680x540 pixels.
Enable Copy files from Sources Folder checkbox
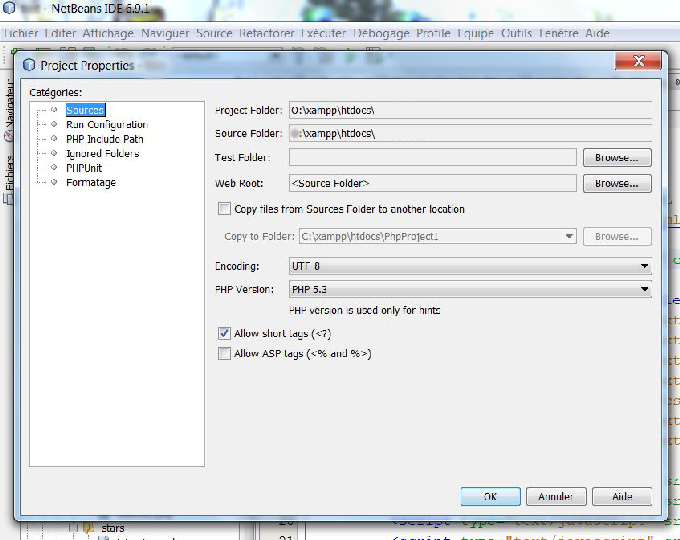click(224, 209)
